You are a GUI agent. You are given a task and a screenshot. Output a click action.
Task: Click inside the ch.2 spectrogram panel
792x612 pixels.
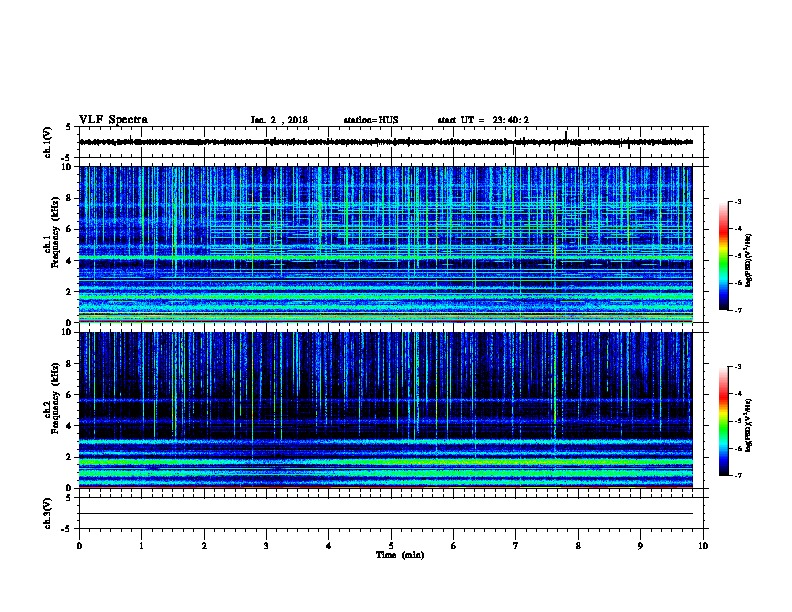point(386,410)
